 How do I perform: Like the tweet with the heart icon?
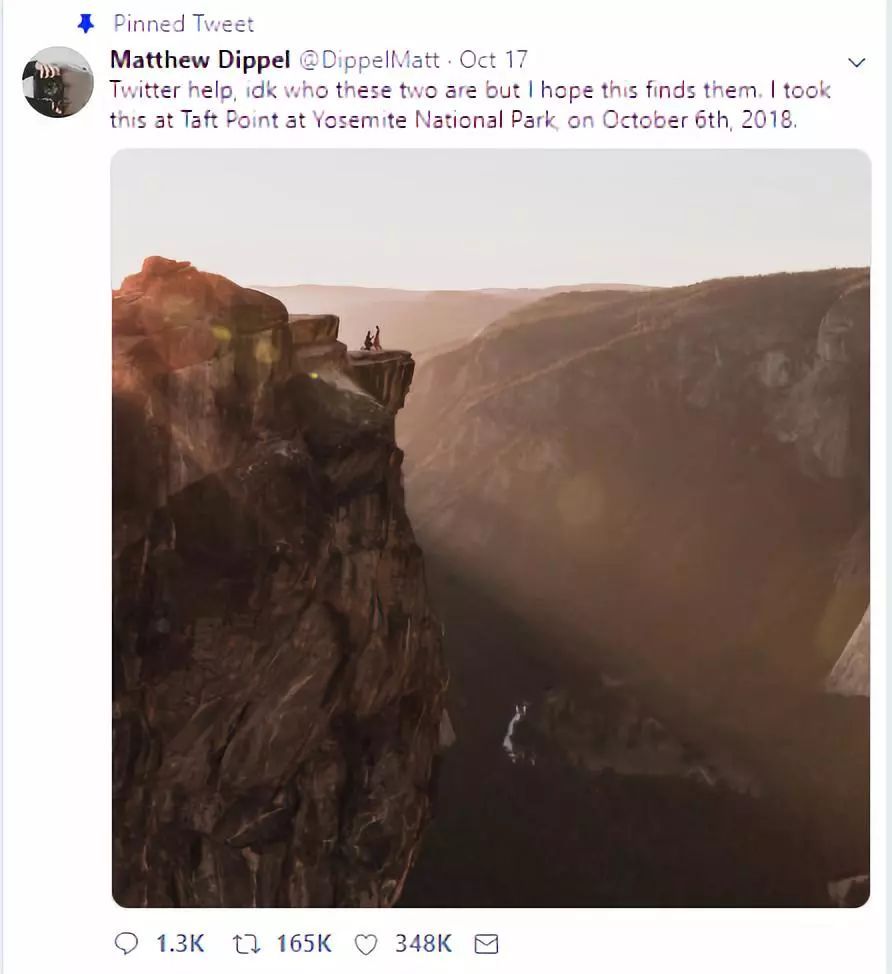(366, 943)
